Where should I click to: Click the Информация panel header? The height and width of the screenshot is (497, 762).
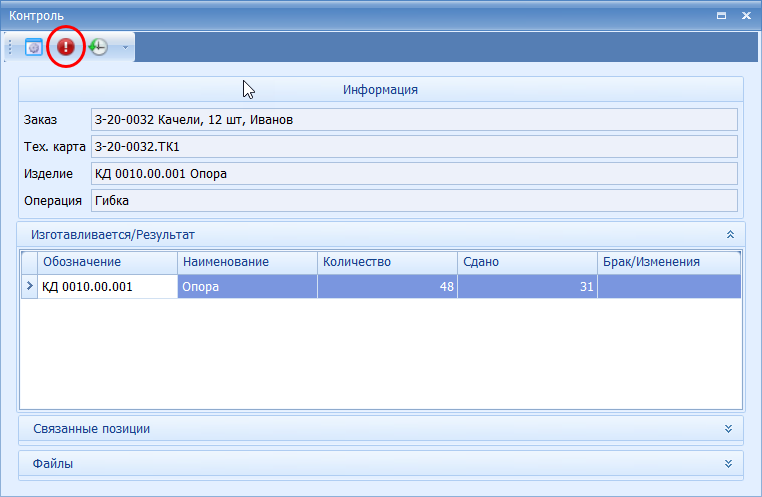pyautogui.click(x=380, y=89)
